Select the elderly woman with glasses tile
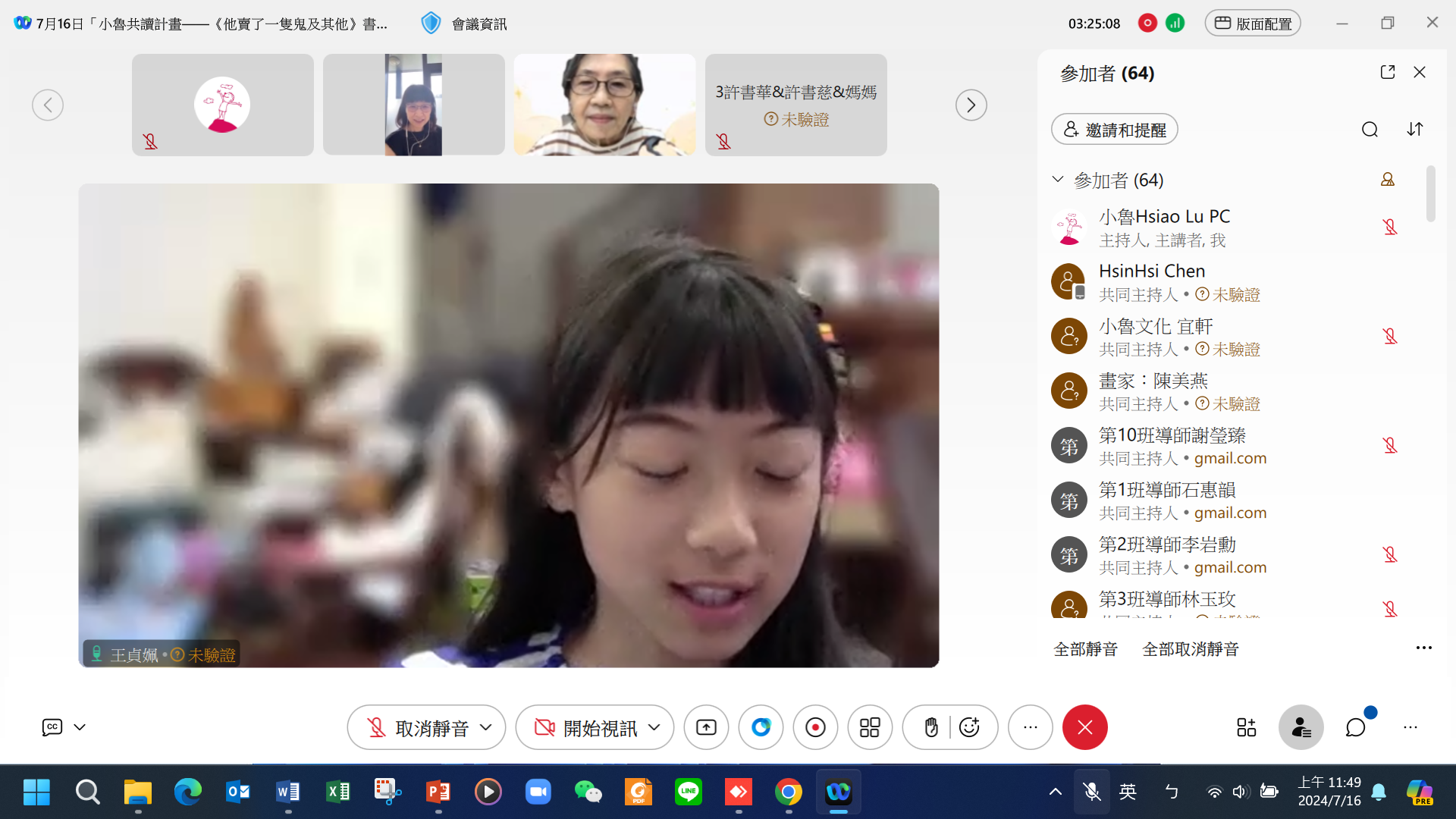Image resolution: width=1456 pixels, height=819 pixels. [x=605, y=105]
